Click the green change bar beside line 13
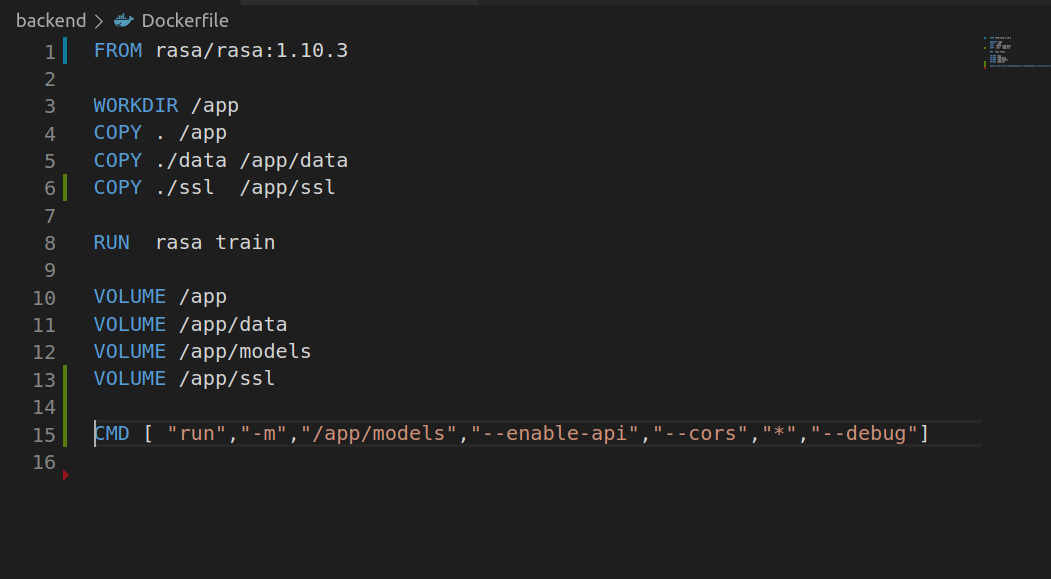The height and width of the screenshot is (579, 1051). pos(65,379)
